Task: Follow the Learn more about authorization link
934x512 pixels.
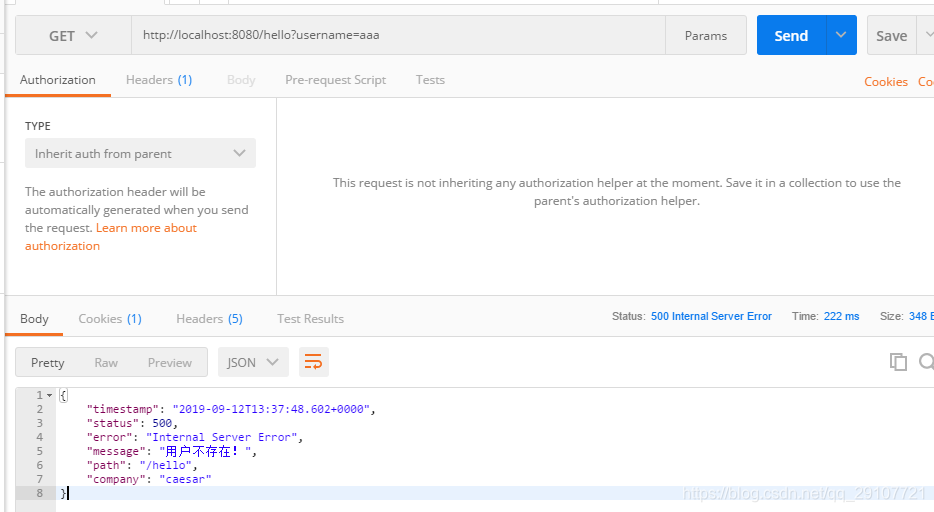Action: 111,237
